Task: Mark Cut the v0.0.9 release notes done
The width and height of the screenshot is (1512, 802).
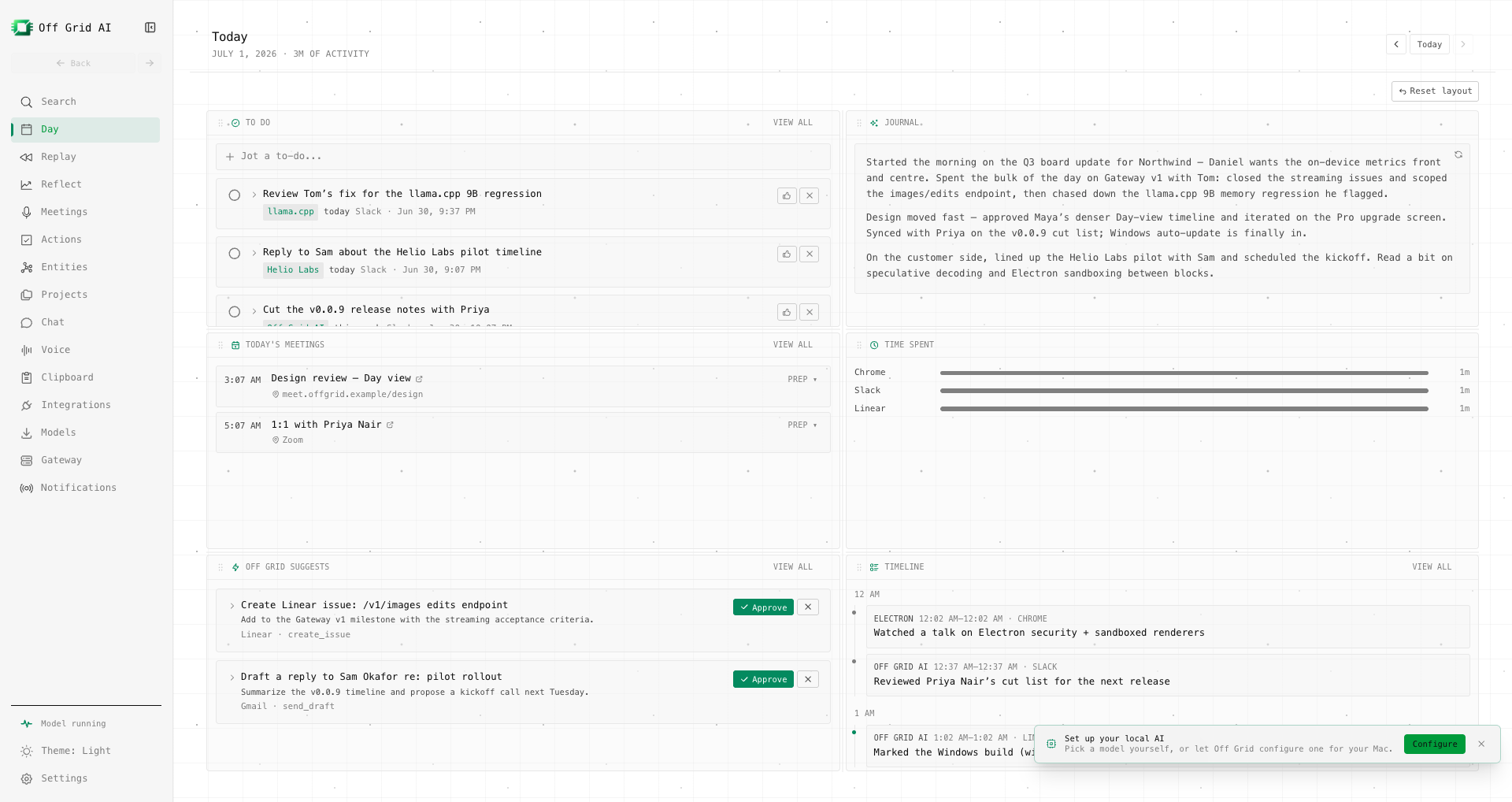Action: coord(234,312)
